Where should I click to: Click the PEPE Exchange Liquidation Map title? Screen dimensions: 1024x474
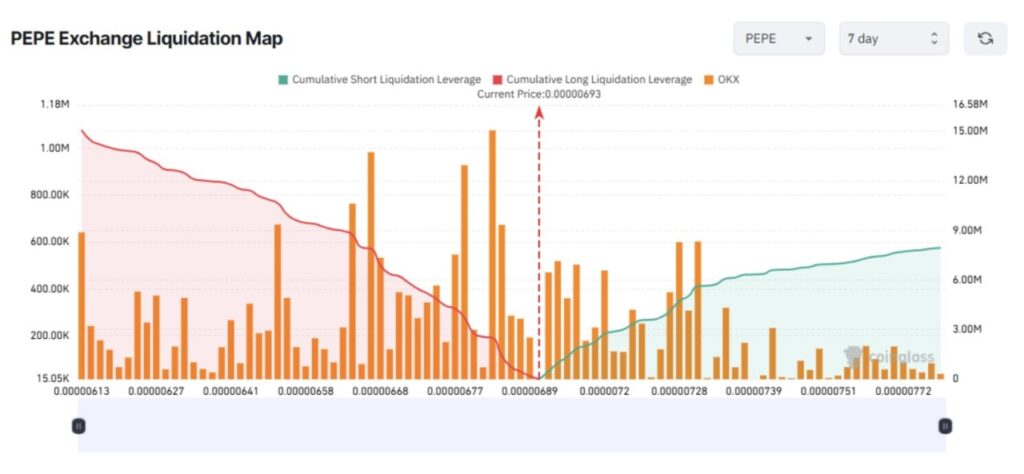click(x=146, y=39)
